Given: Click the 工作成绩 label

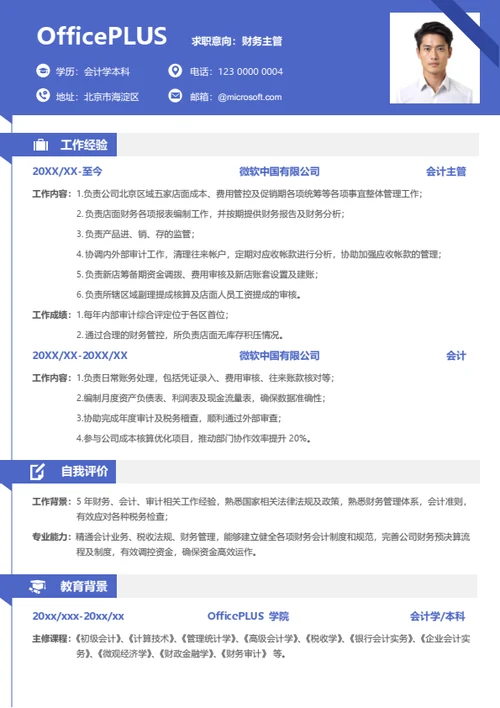Looking at the screenshot, I should (51, 315).
